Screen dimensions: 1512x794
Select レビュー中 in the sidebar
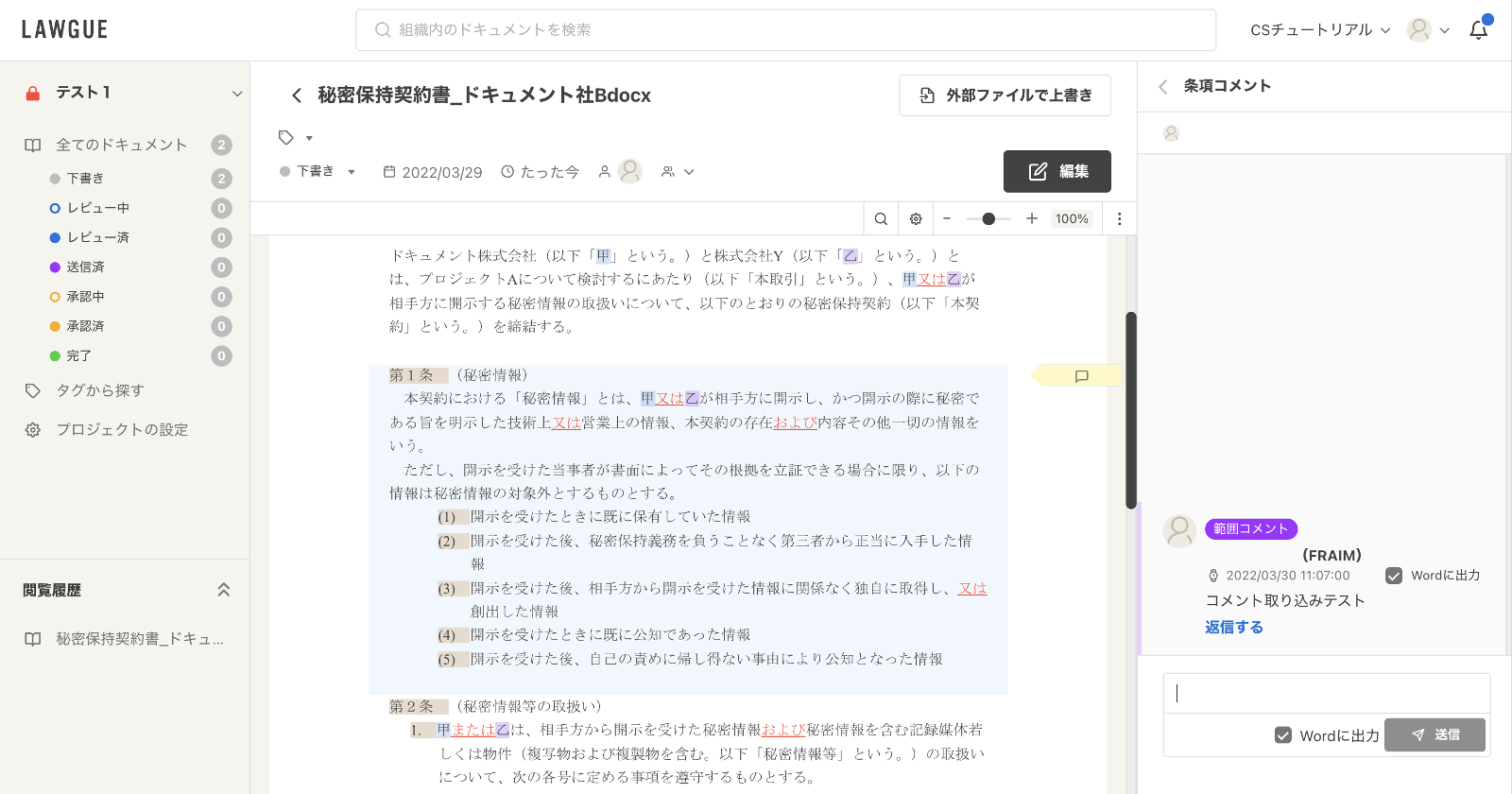point(97,208)
